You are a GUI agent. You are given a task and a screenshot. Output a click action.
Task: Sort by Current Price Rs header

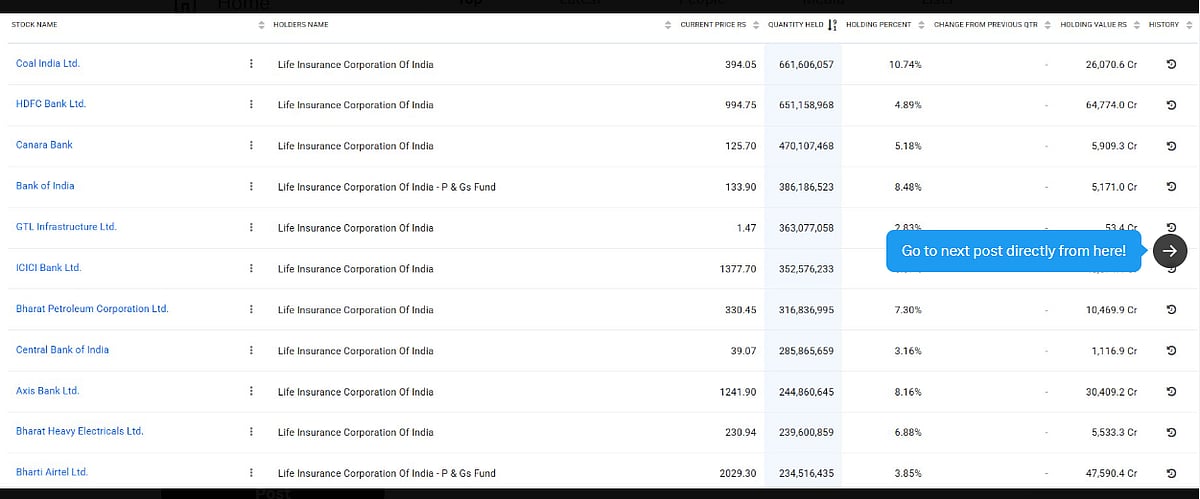[x=713, y=24]
